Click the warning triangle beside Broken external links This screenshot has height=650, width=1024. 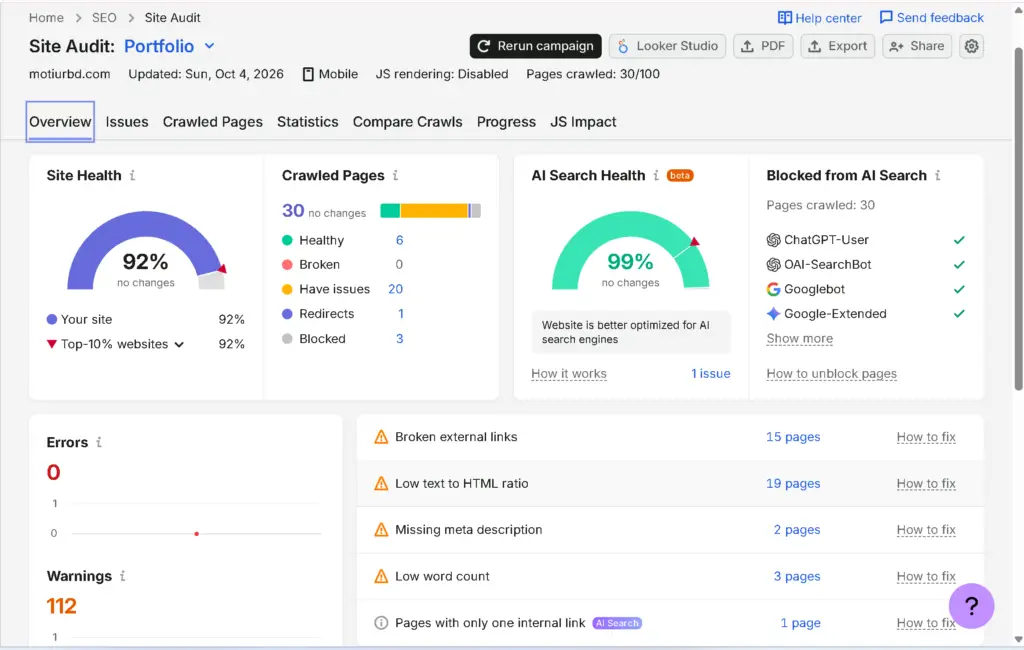tap(381, 437)
